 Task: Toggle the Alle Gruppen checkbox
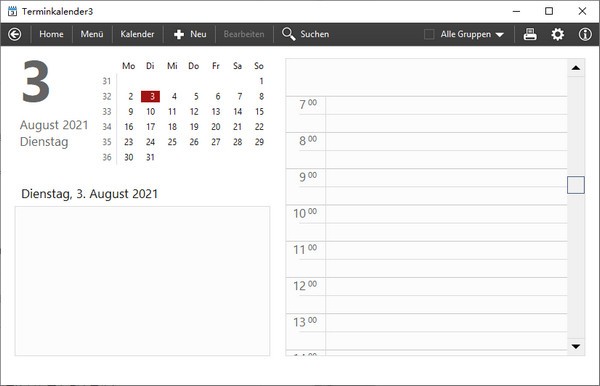(x=429, y=34)
